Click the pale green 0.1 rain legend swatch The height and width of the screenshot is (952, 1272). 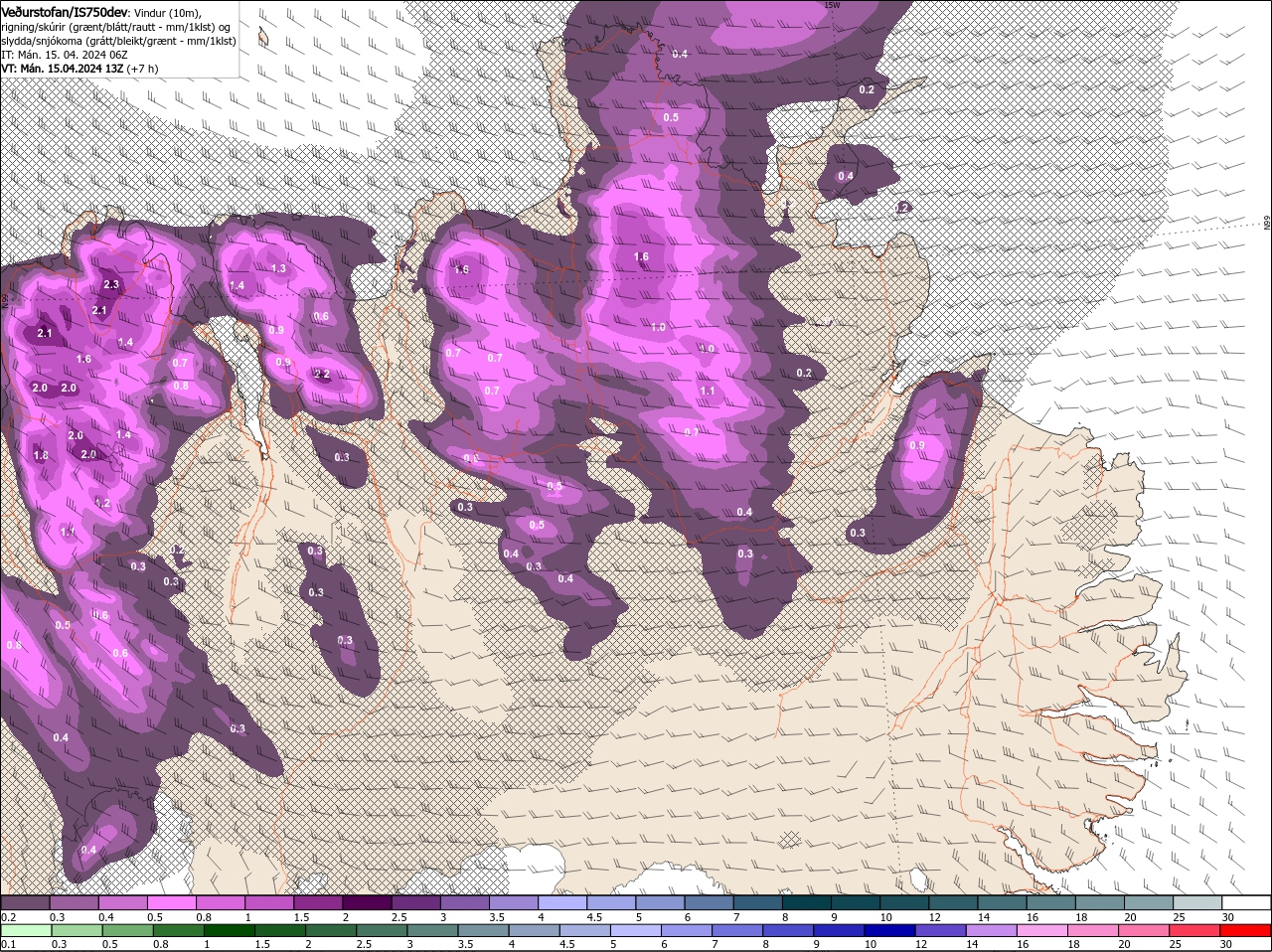tap(25, 930)
